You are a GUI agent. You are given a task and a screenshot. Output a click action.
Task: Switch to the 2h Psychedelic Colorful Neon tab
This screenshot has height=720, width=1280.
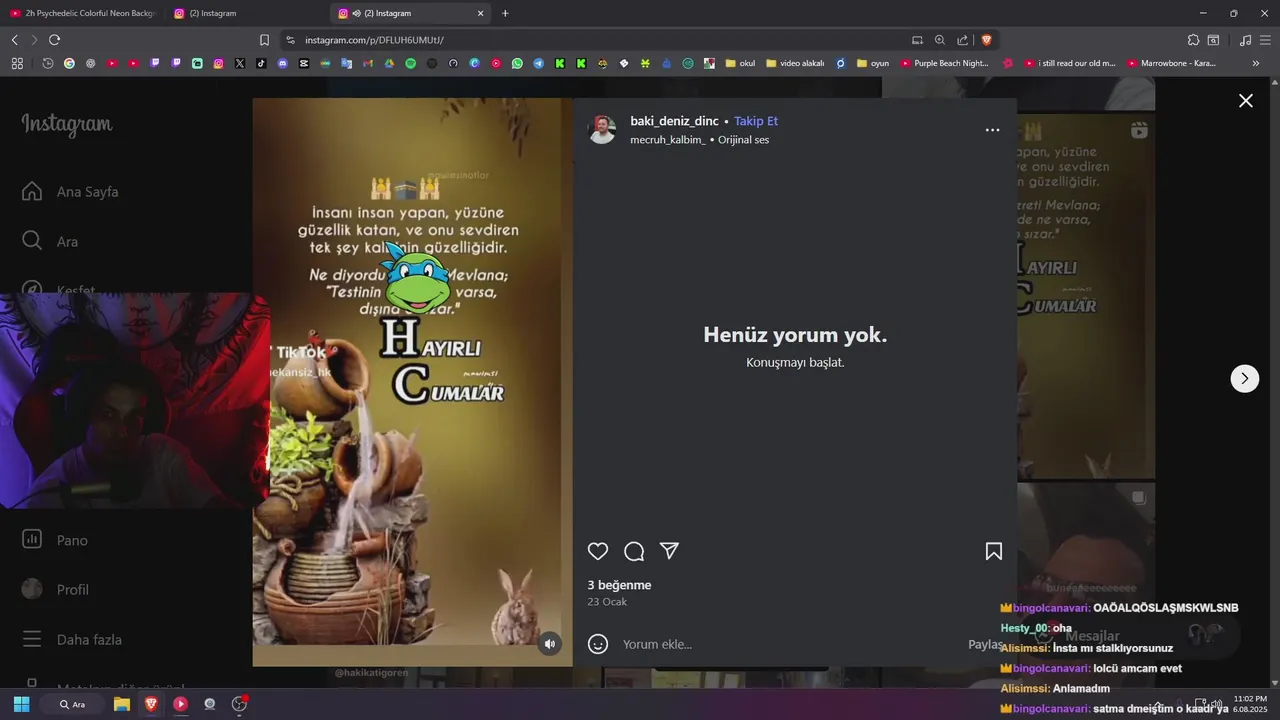[82, 13]
